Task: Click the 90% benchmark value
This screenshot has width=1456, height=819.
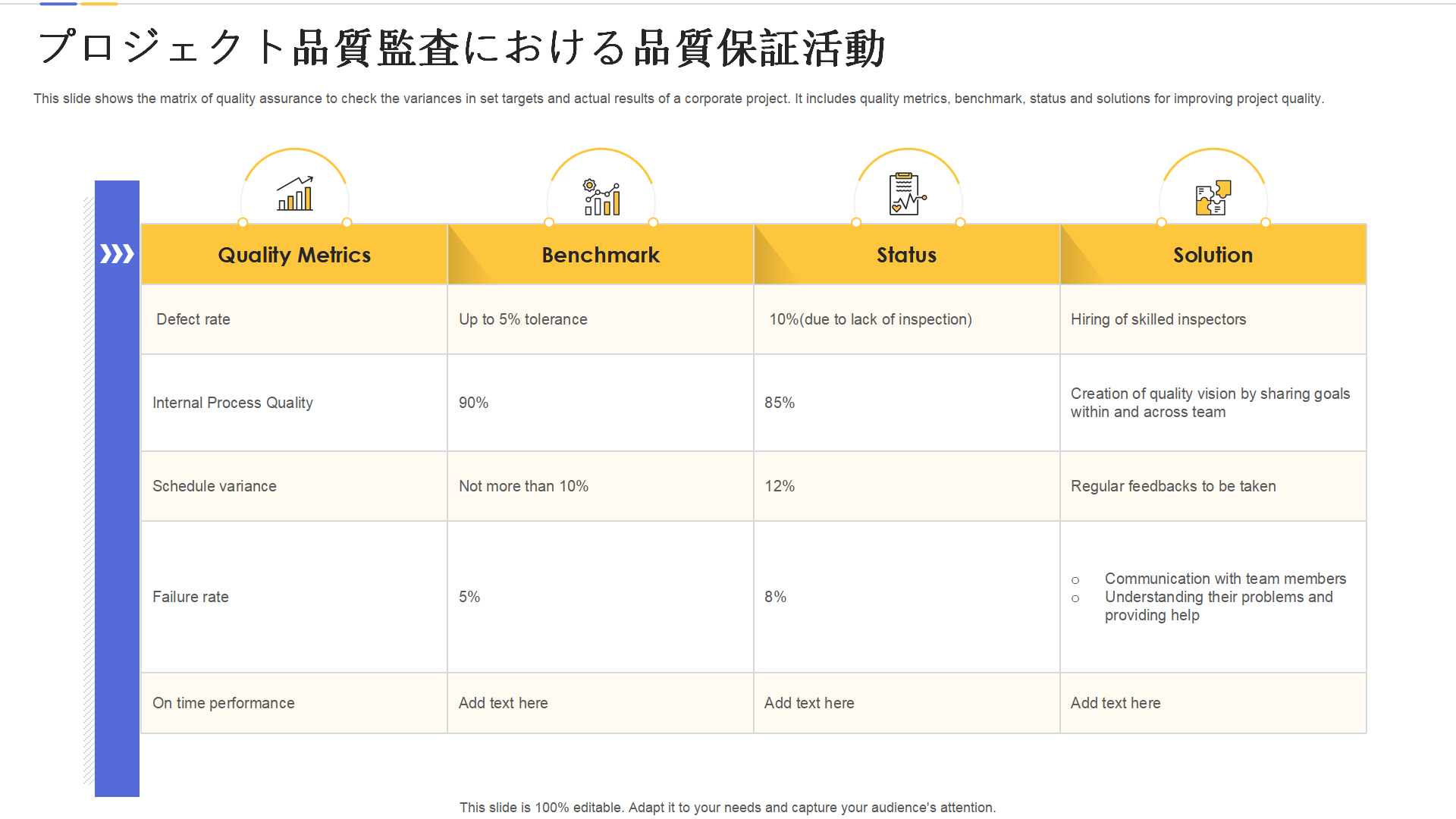Action: pyautogui.click(x=473, y=403)
